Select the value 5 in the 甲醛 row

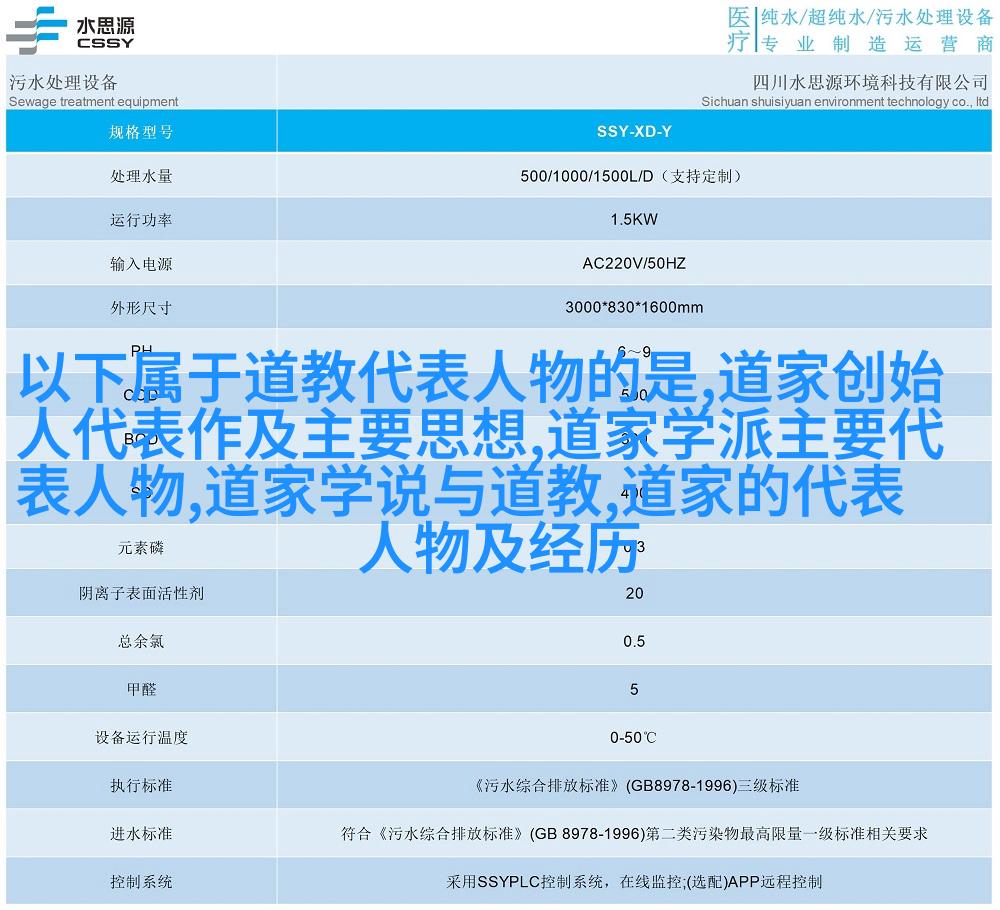pos(634,689)
